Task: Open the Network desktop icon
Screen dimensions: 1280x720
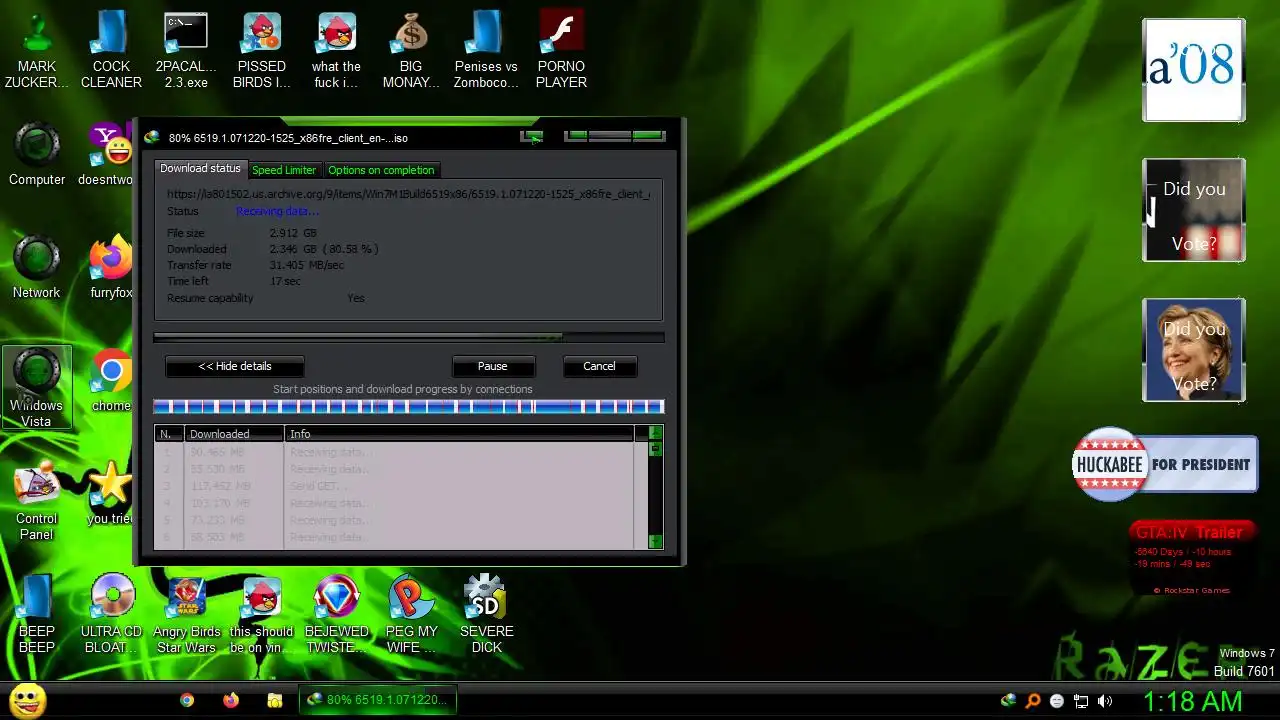Action: pos(37,268)
